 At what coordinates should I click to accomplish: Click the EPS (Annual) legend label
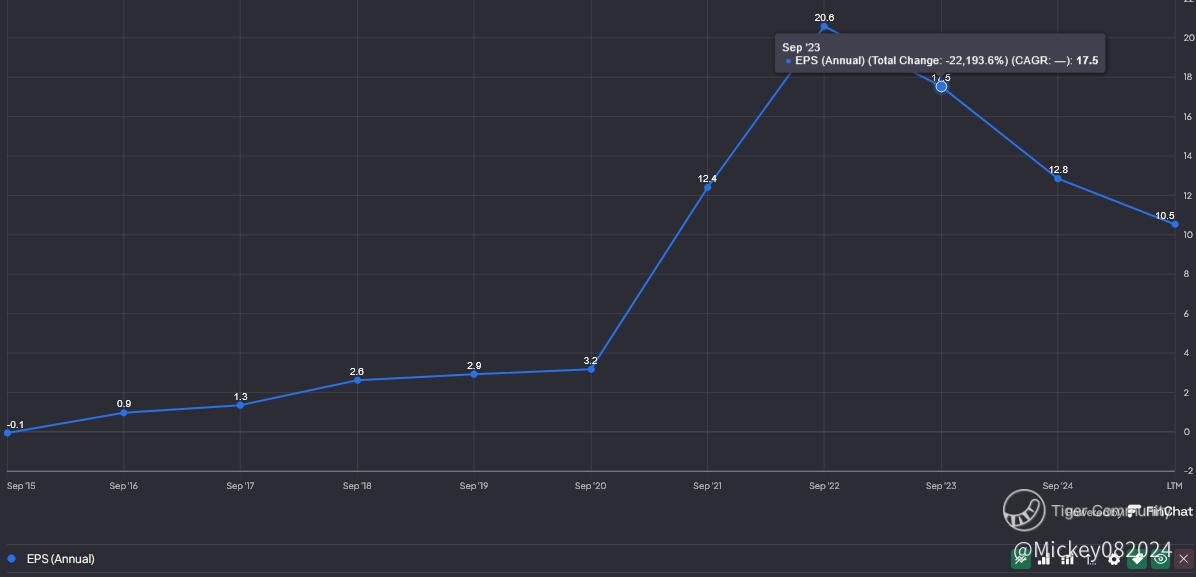click(60, 559)
